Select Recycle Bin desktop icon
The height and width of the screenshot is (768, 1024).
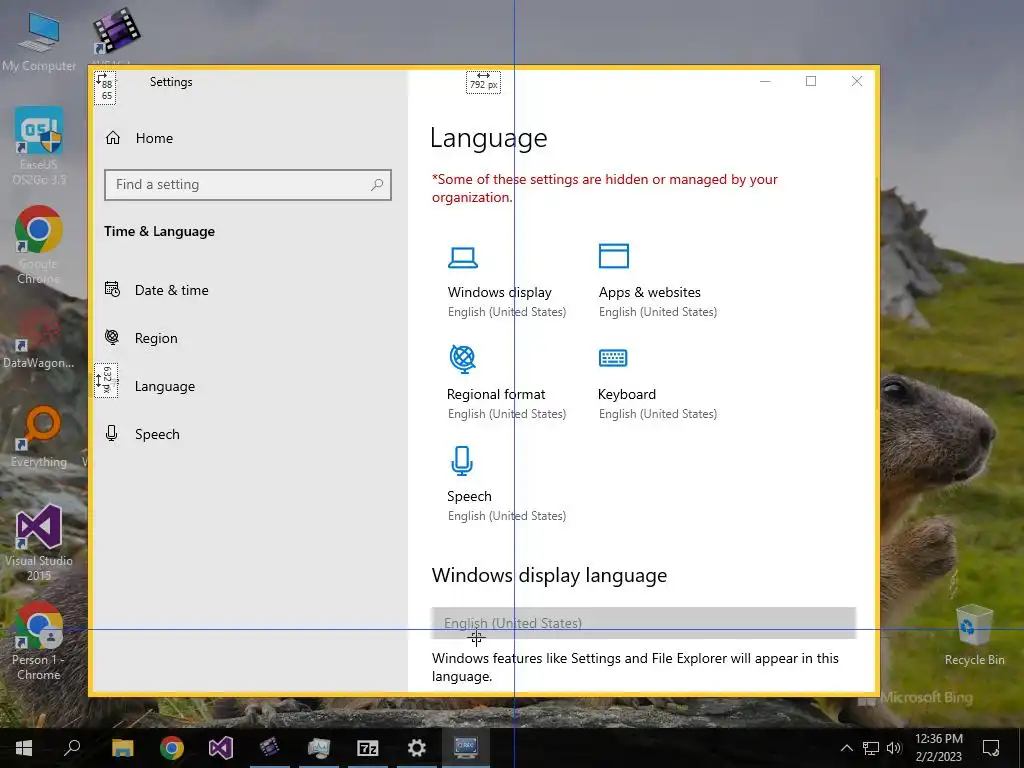click(974, 635)
